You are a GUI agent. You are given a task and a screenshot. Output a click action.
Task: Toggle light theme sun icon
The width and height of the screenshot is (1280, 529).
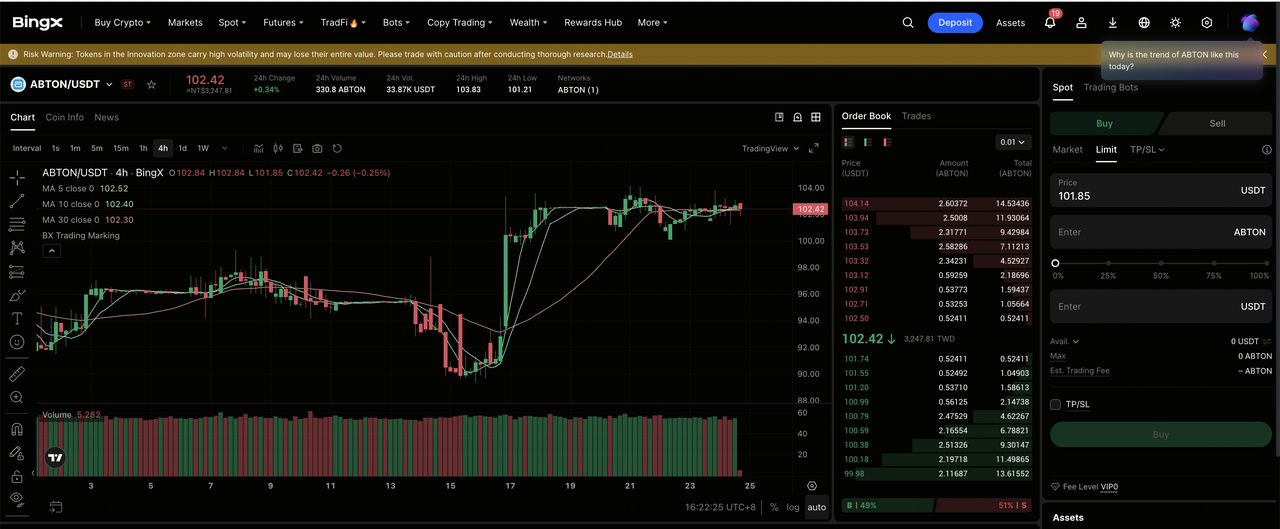click(1175, 22)
